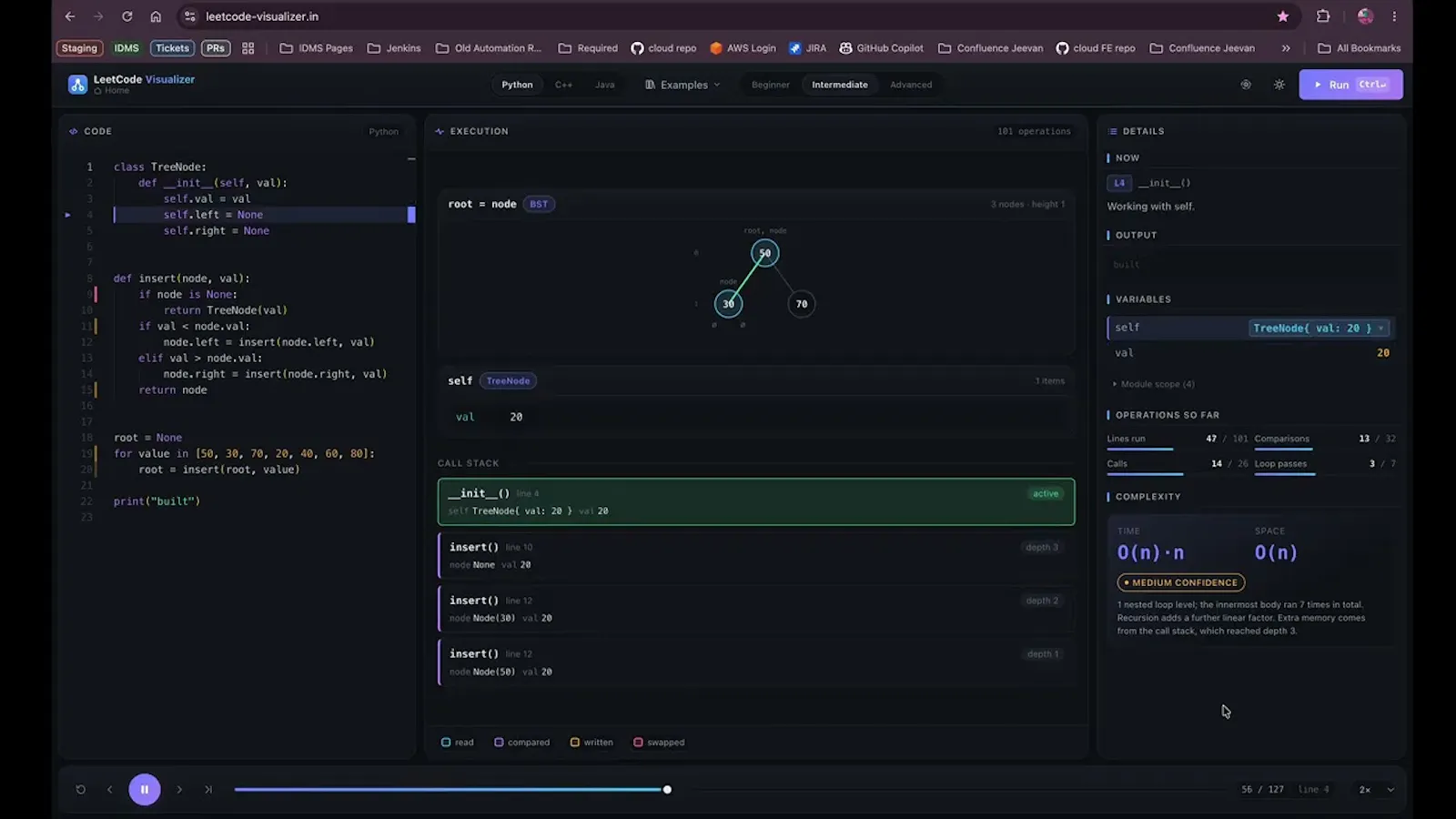Click the playback progress slider handle

point(667,790)
